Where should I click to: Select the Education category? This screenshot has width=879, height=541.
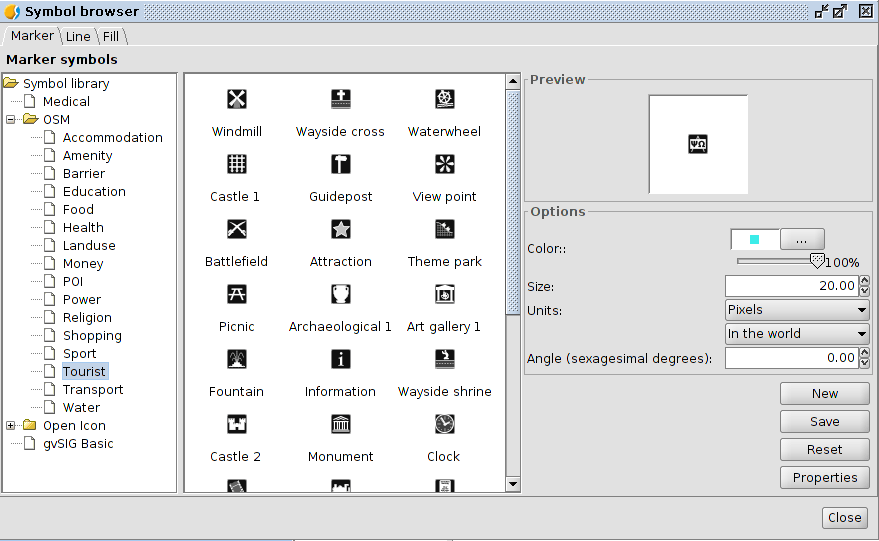[x=94, y=191]
